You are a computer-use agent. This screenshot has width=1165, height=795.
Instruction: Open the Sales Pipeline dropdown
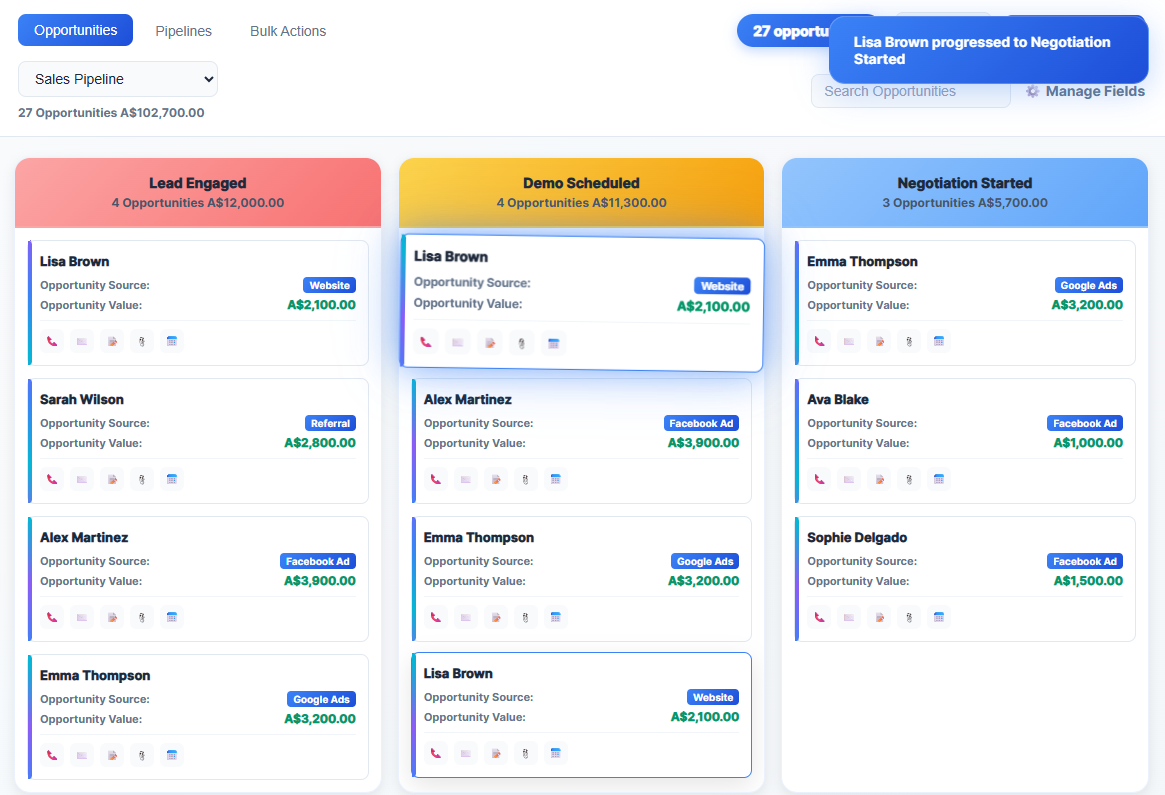(117, 78)
